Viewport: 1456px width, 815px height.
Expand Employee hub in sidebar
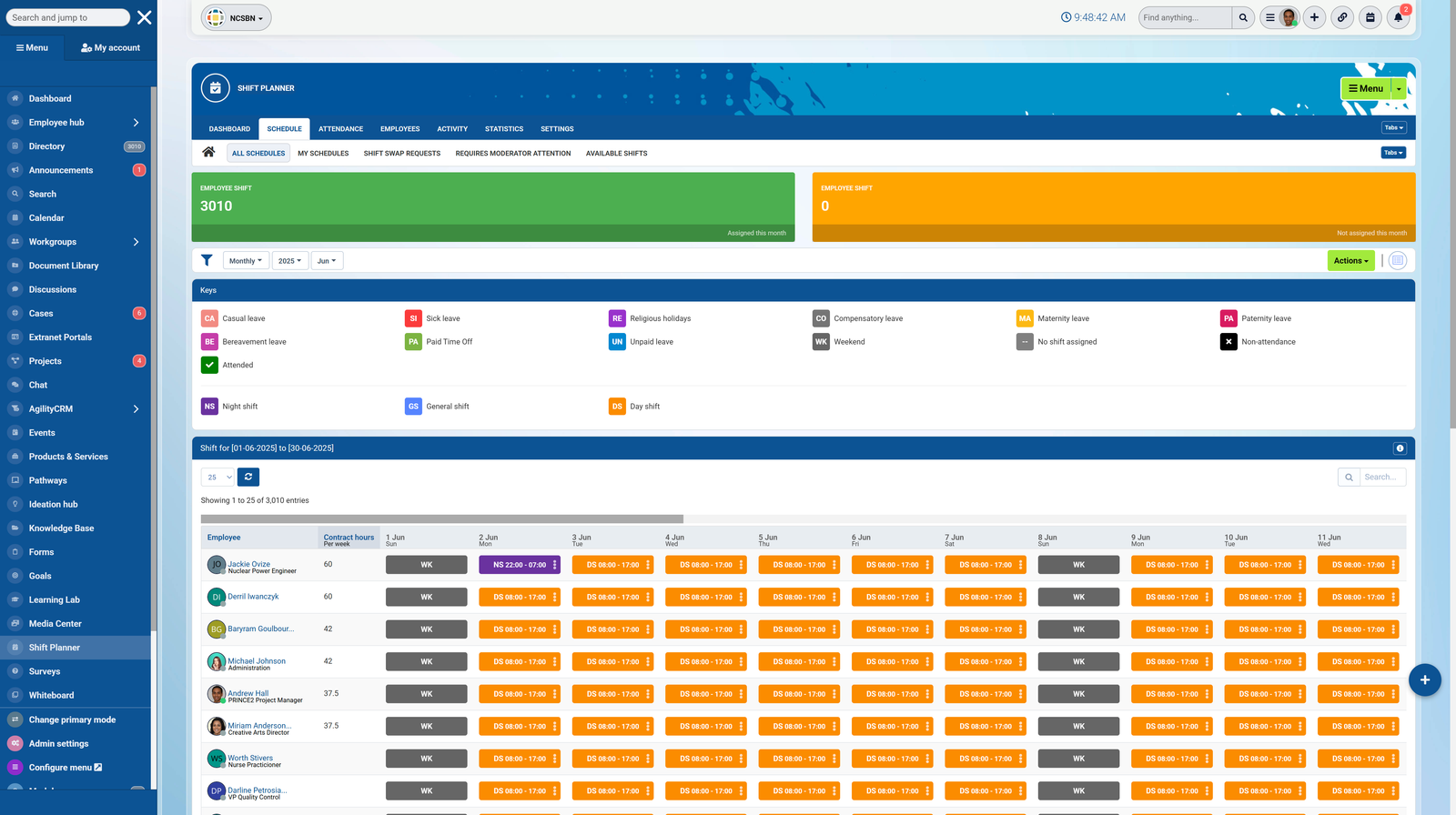pos(136,123)
